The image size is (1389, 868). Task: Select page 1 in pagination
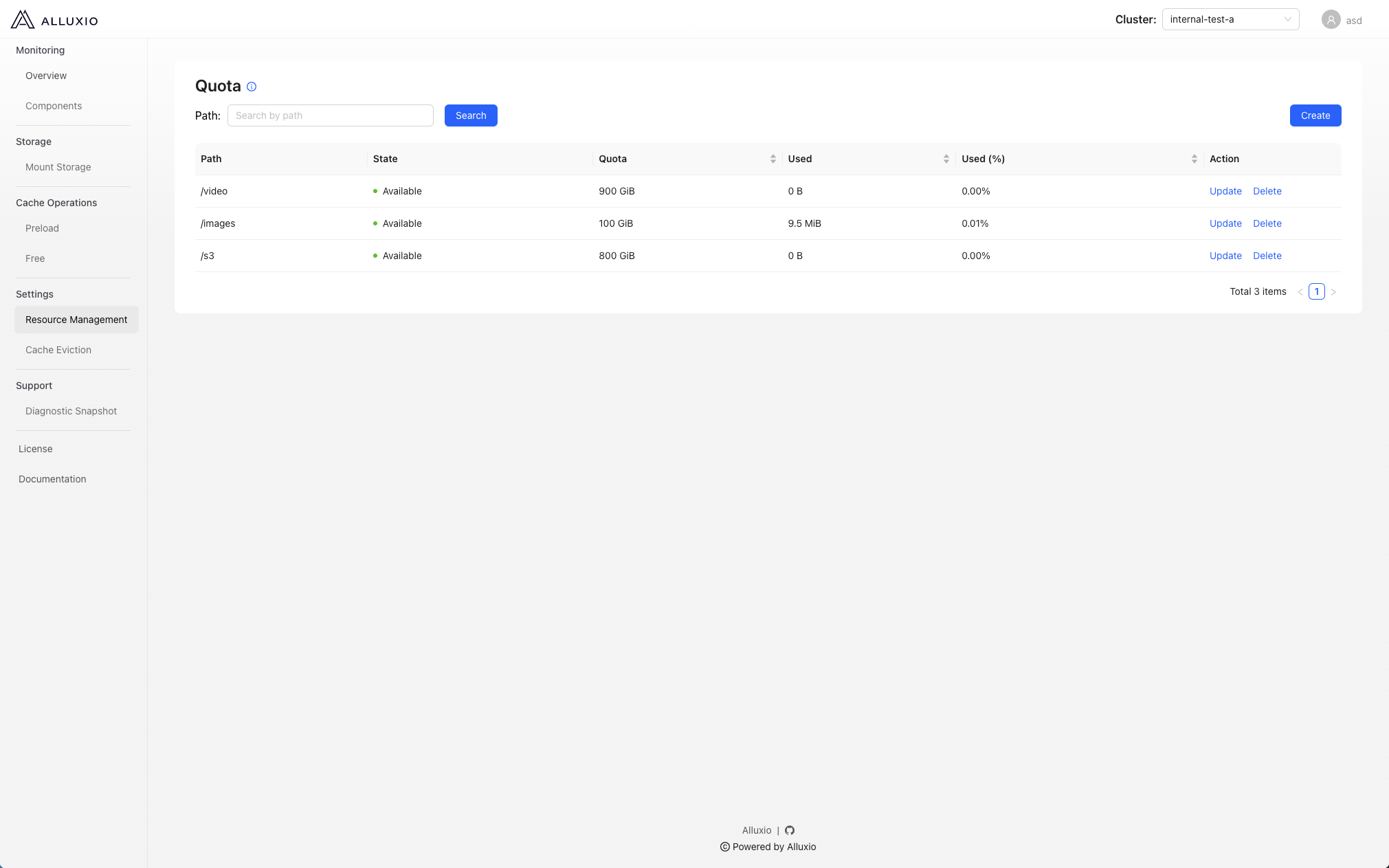pos(1316,291)
